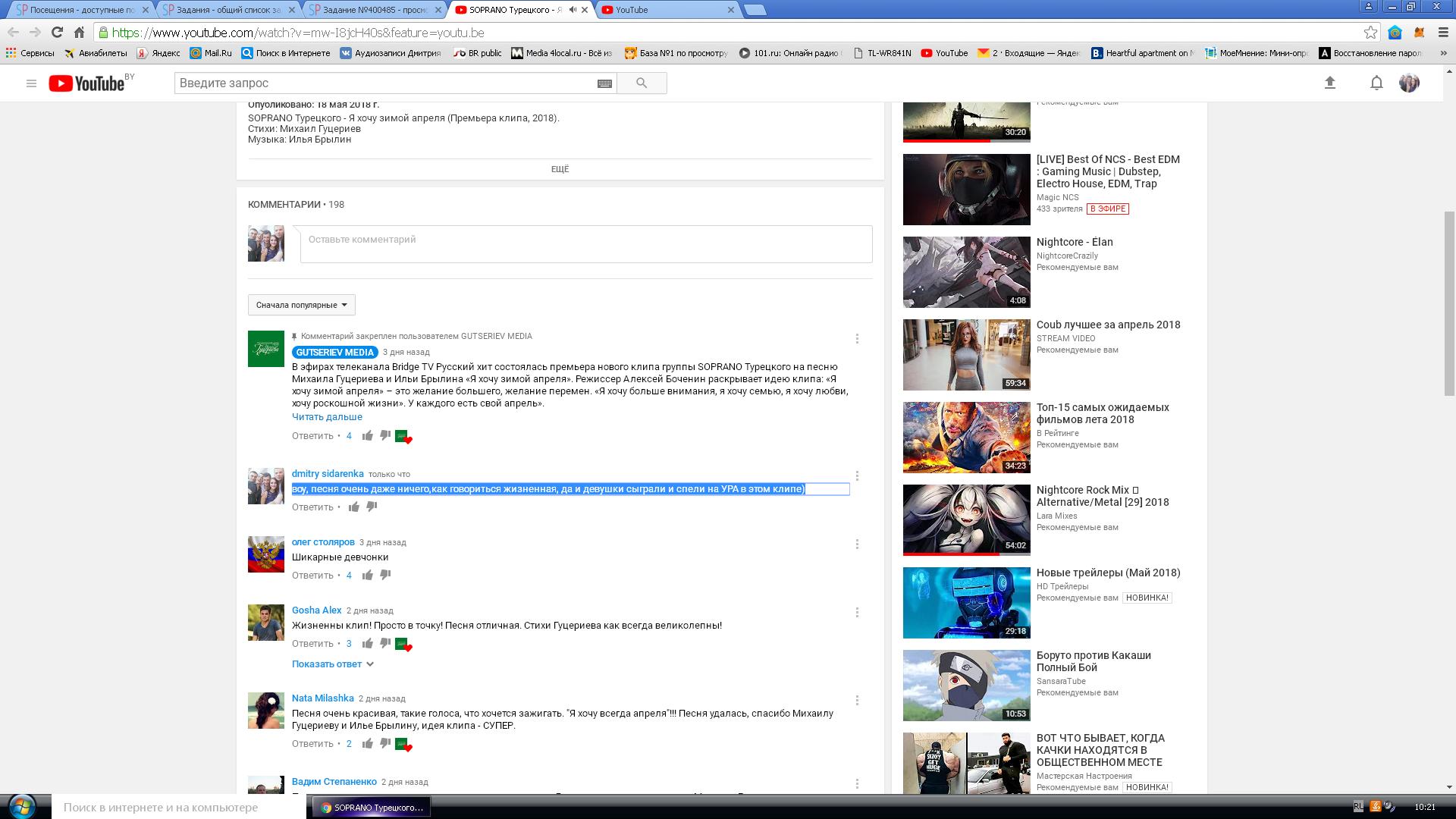Open options menu for Nata Milashka comment
This screenshot has height=819, width=1456.
pos(857,701)
